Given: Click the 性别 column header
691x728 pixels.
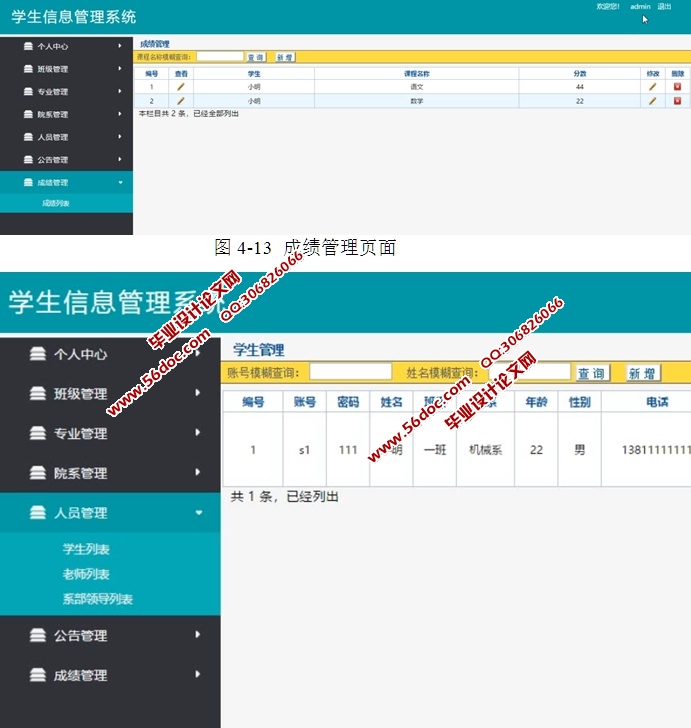Looking at the screenshot, I should (580, 402).
